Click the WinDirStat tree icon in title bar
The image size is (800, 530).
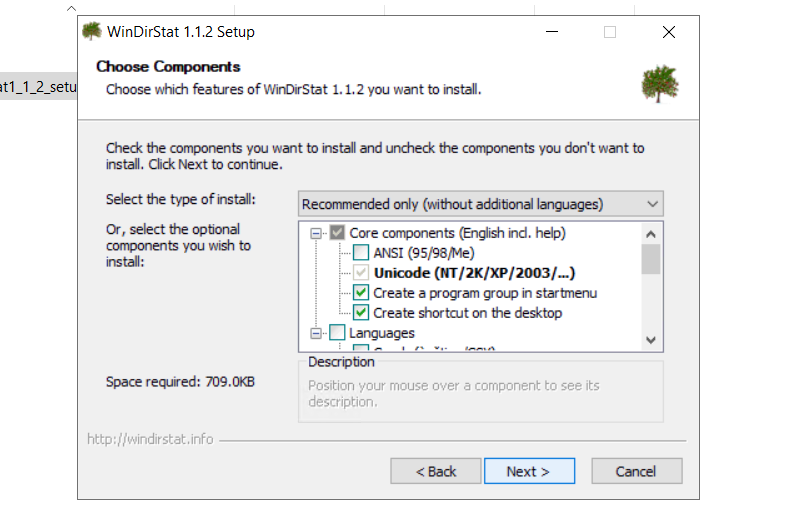point(92,31)
